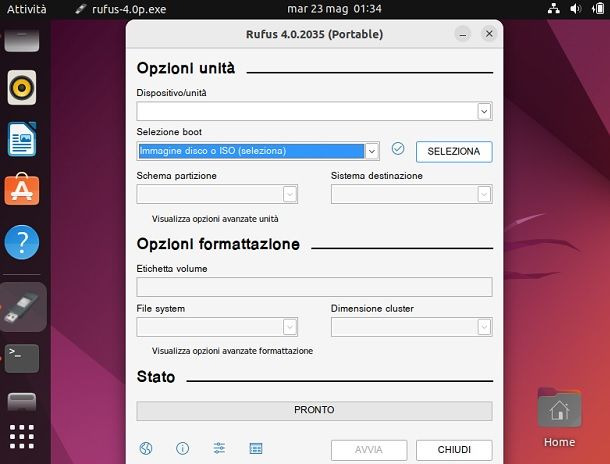610x464 pixels.
Task: Open the Terminal from the dock
Action: pos(22,358)
